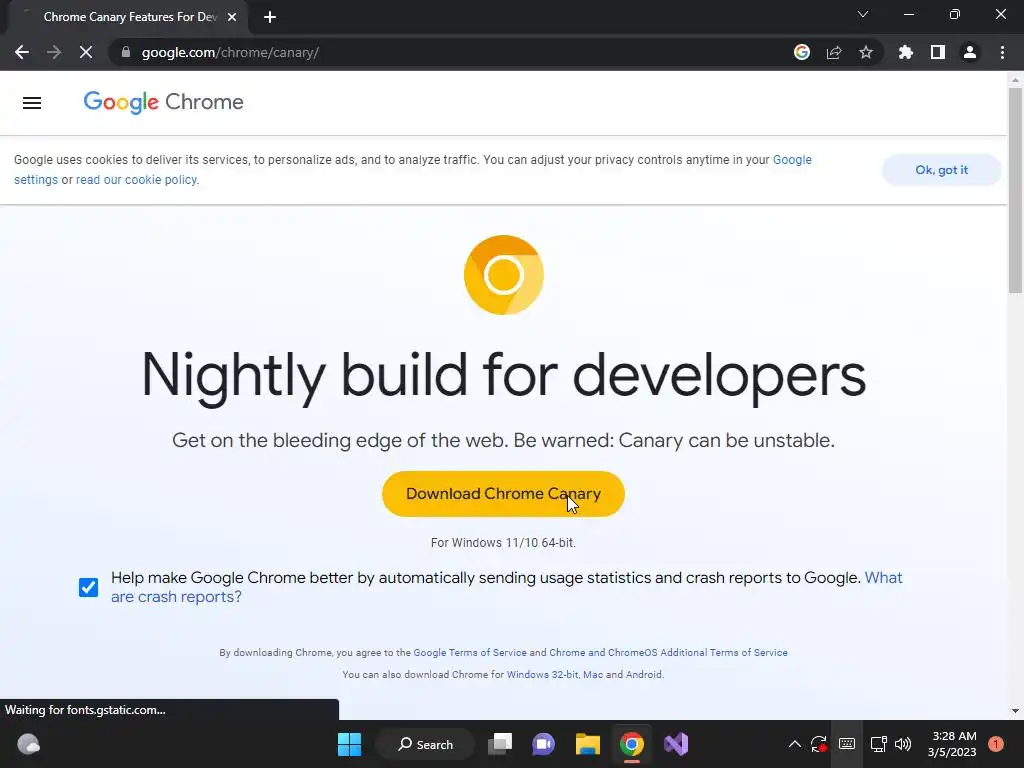Choose the Mac download link

593,675
